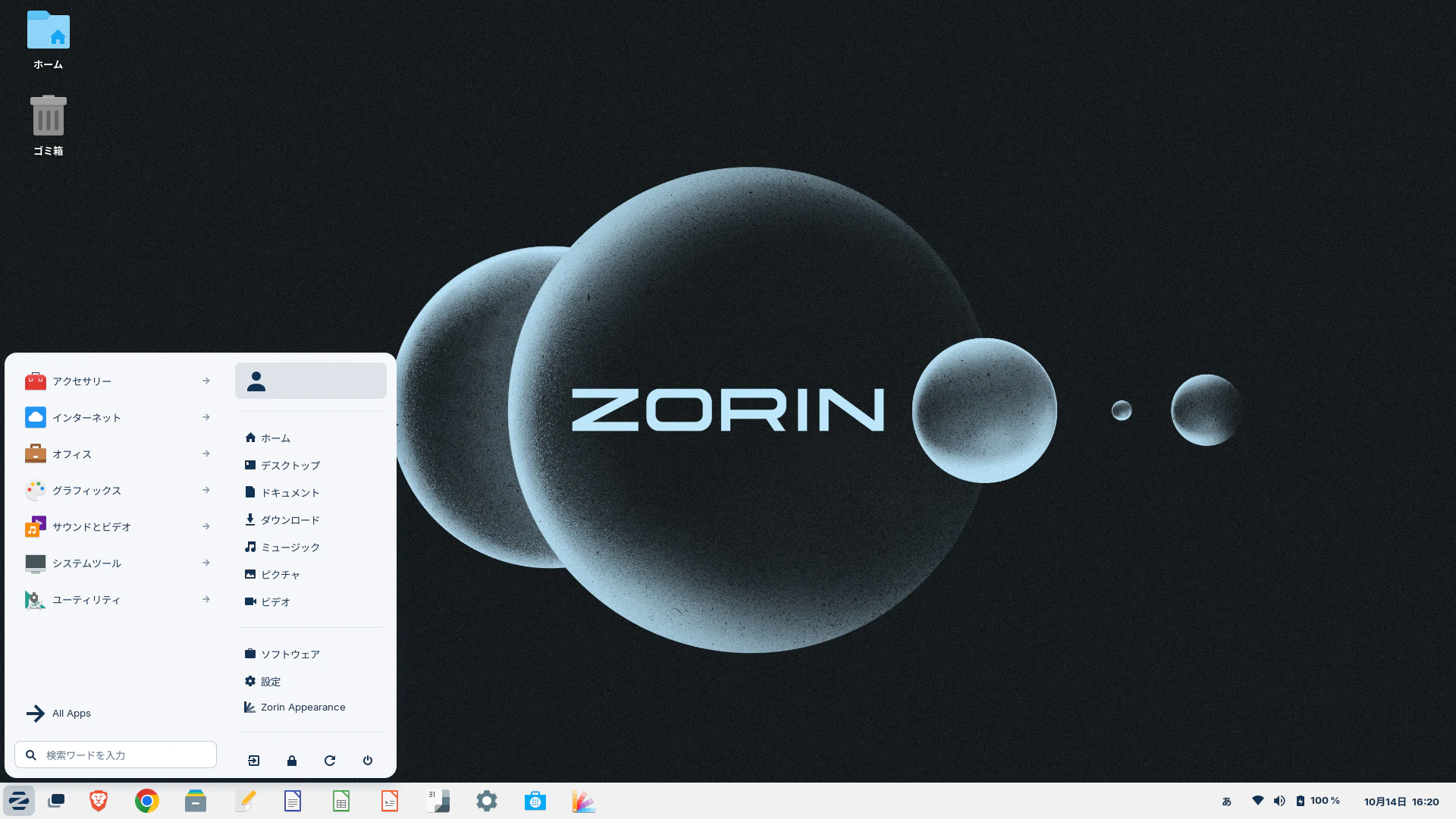Click the volume icon in the system tray
This screenshot has width=1456, height=819.
point(1279,800)
